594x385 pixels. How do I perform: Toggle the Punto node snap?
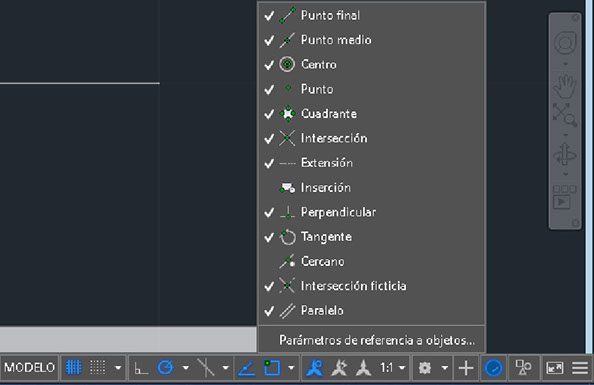click(371, 89)
